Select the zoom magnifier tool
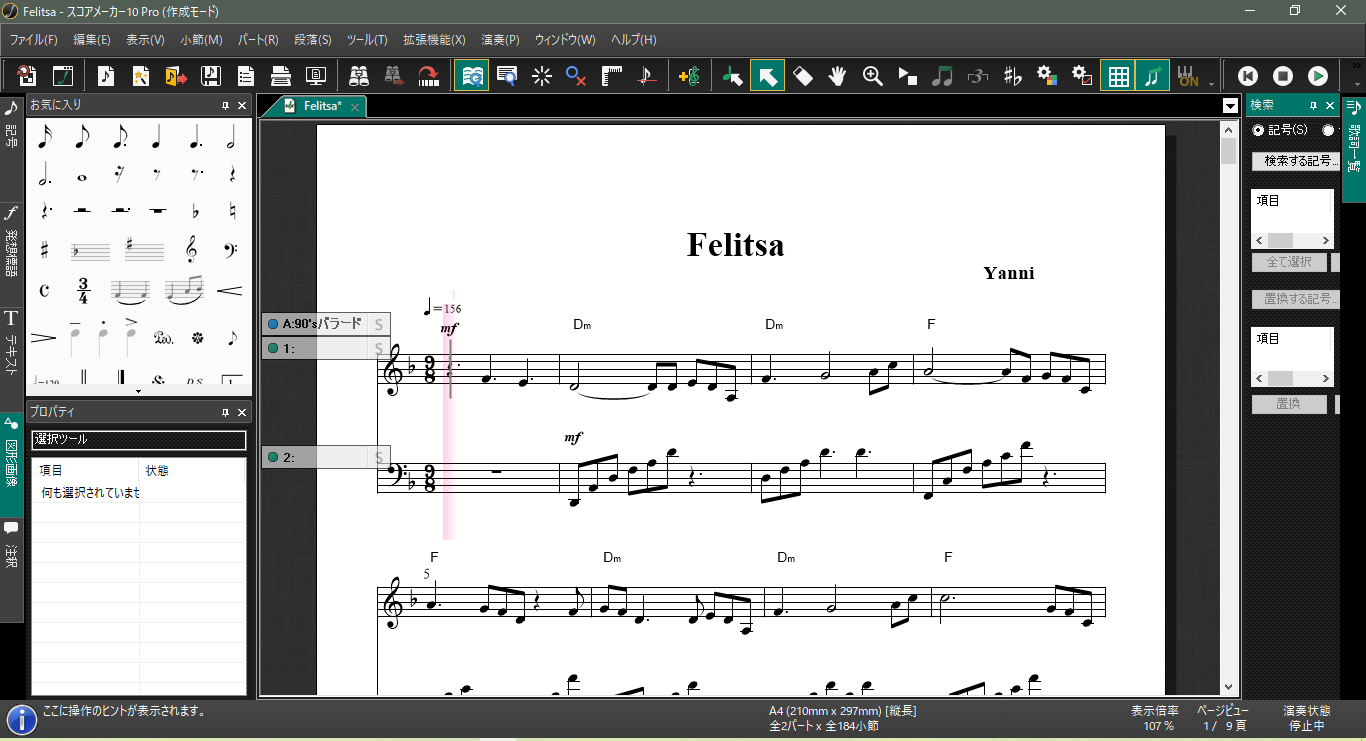 (873, 76)
